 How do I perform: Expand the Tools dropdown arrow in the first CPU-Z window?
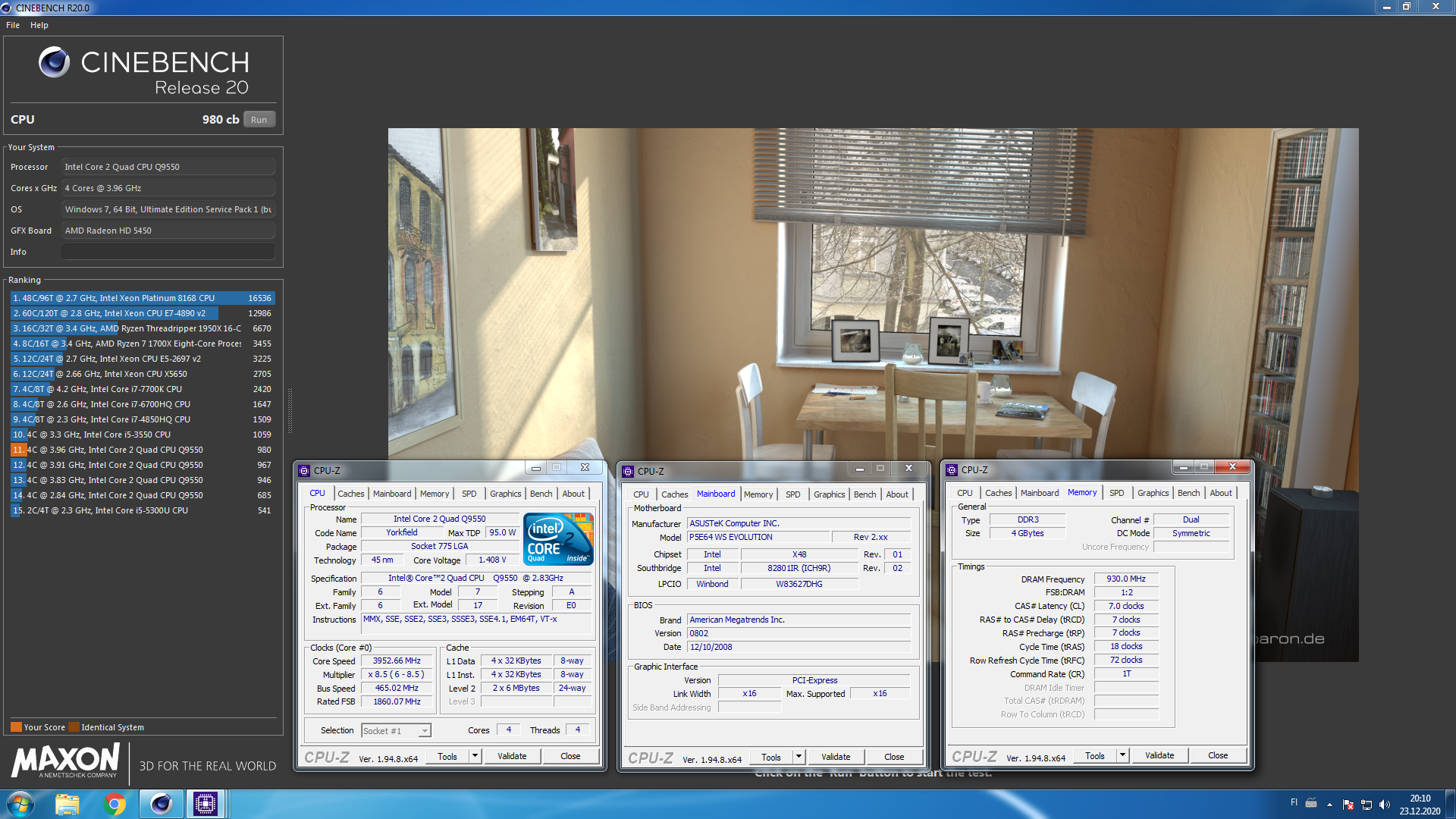click(x=475, y=756)
